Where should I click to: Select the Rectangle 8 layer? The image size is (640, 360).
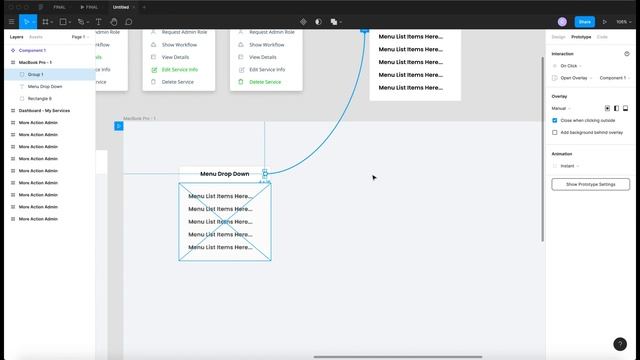[40, 98]
